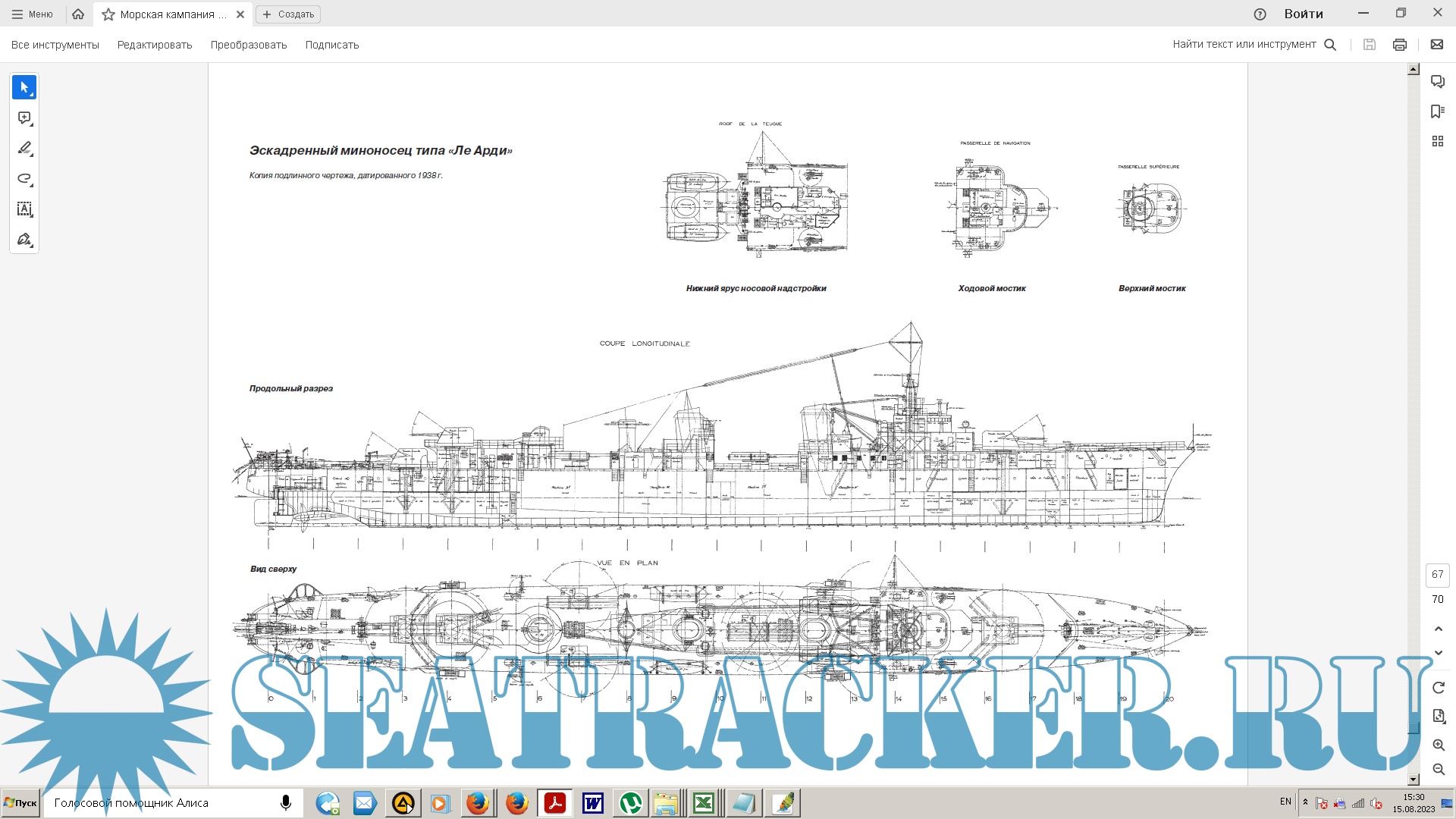Show page thumbnails grid panel
The height and width of the screenshot is (819, 1456).
pyautogui.click(x=1437, y=141)
